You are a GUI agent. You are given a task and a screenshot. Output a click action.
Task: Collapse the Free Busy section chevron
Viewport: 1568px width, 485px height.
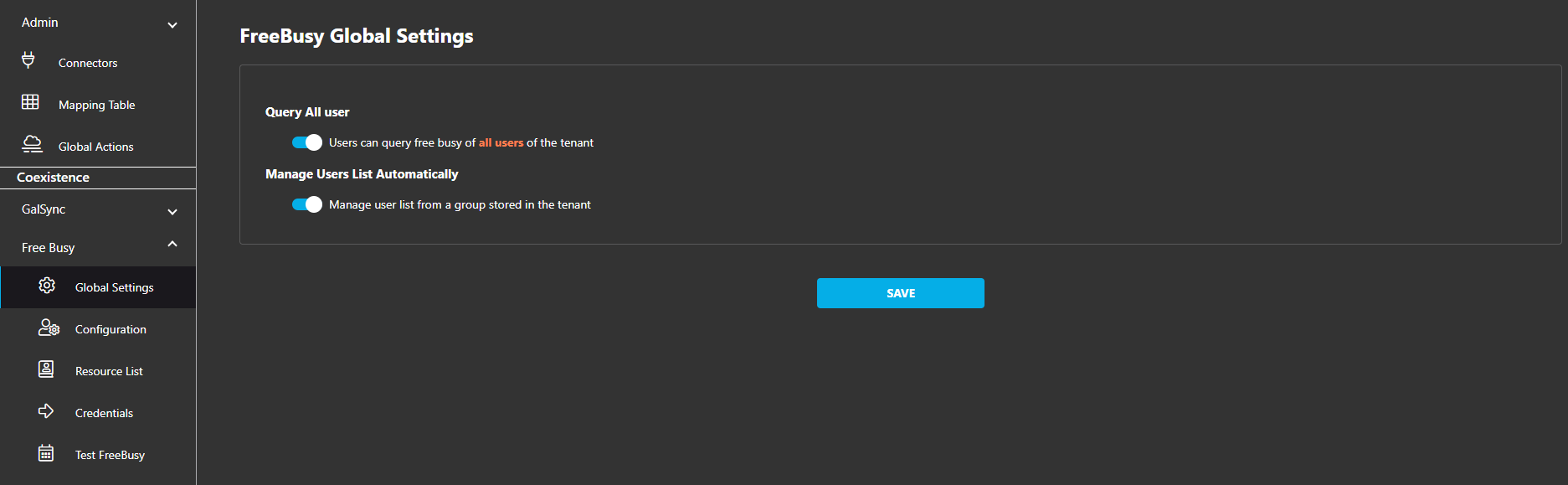pyautogui.click(x=172, y=244)
